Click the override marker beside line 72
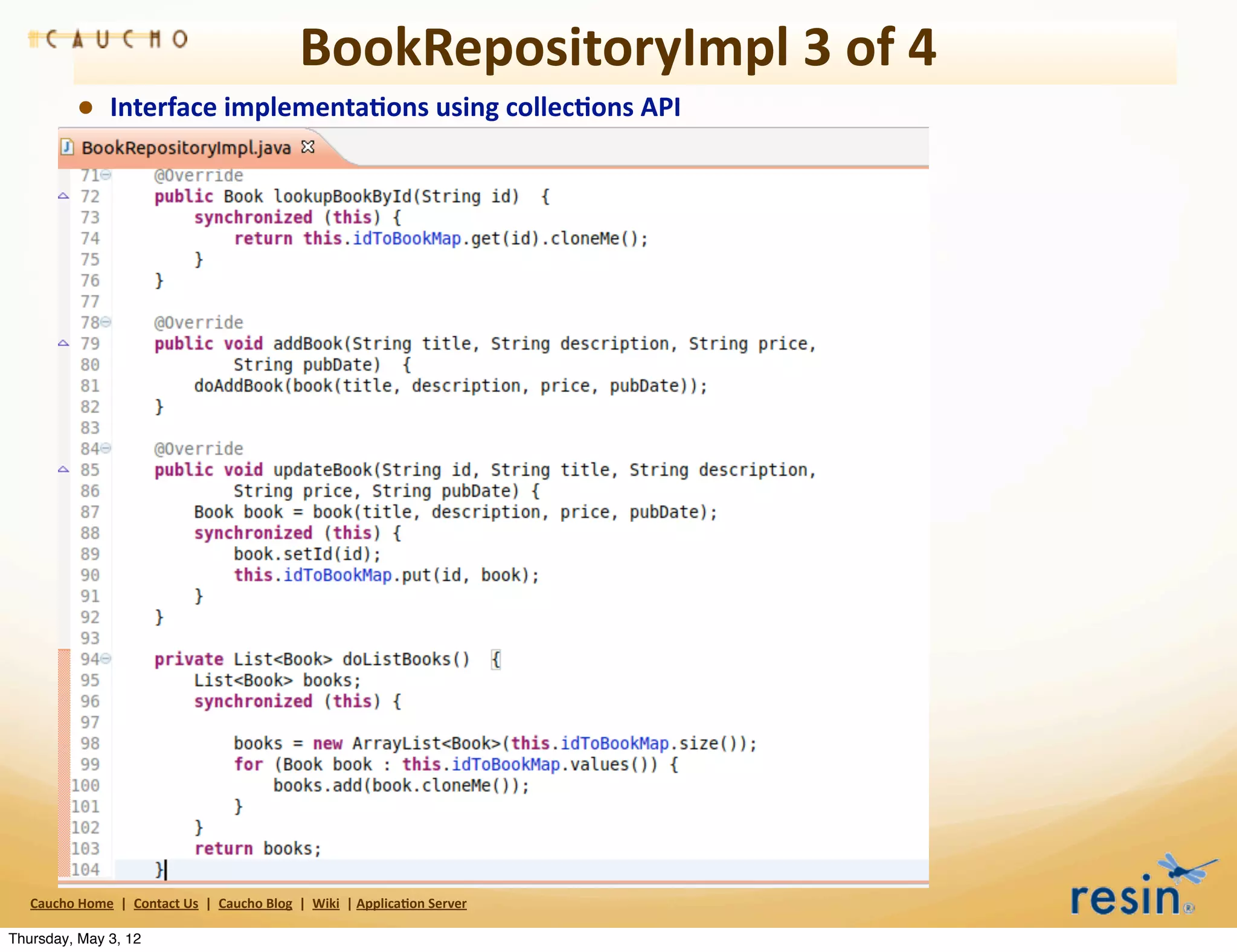This screenshot has height=952, width=1237. click(63, 196)
